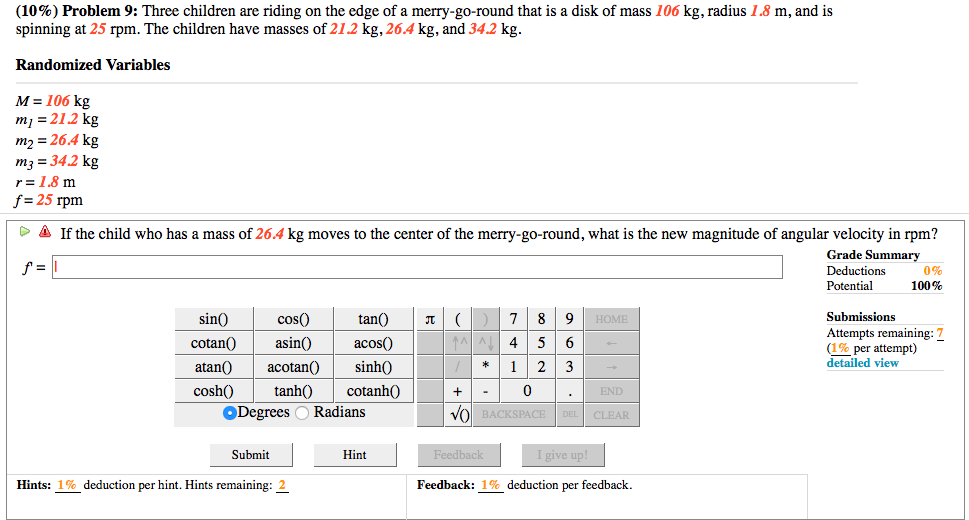Click the DEL key
969x520 pixels.
tap(569, 415)
